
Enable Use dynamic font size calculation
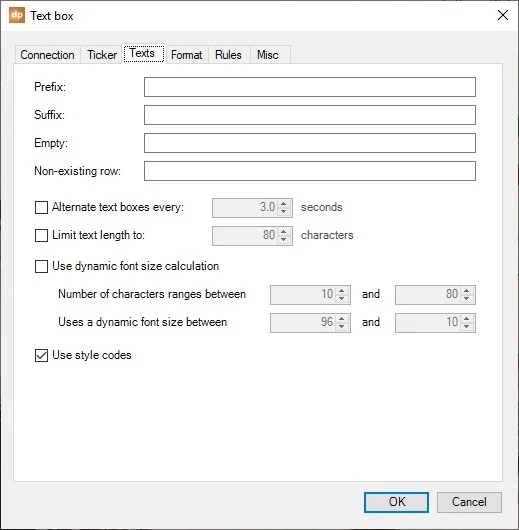click(41, 266)
